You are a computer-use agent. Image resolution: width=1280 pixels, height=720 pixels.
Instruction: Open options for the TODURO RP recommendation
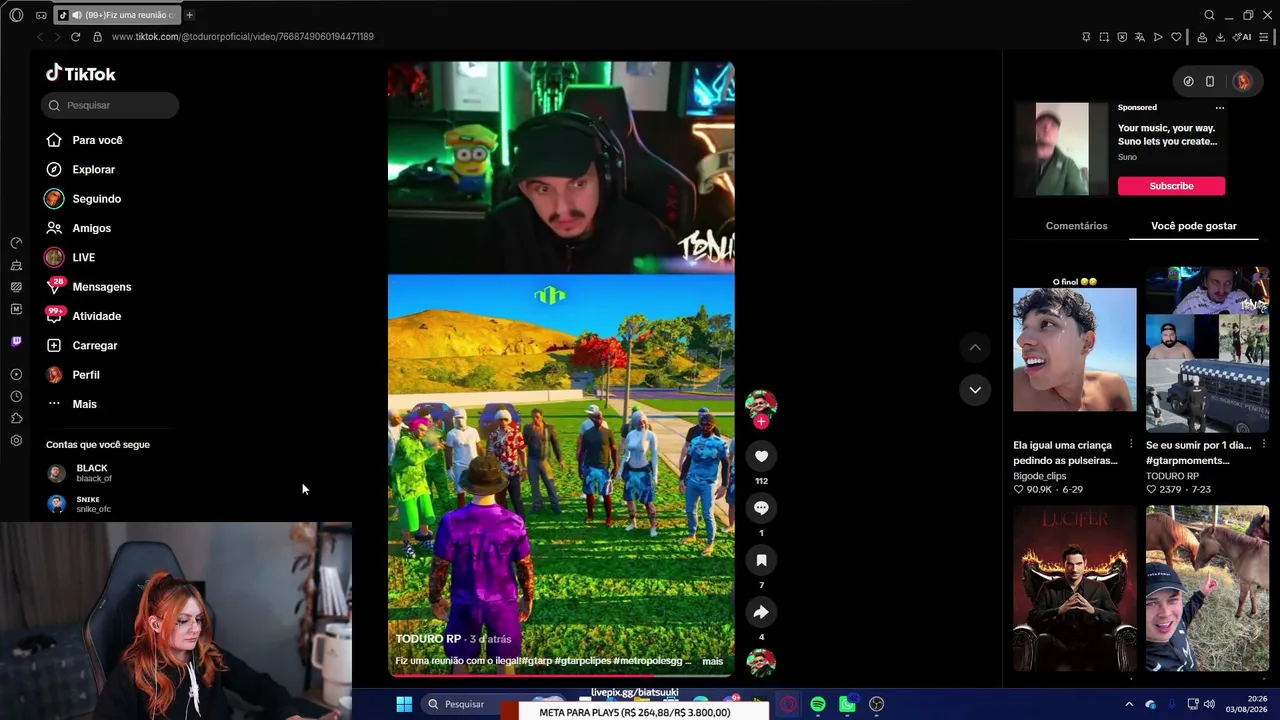click(1264, 445)
